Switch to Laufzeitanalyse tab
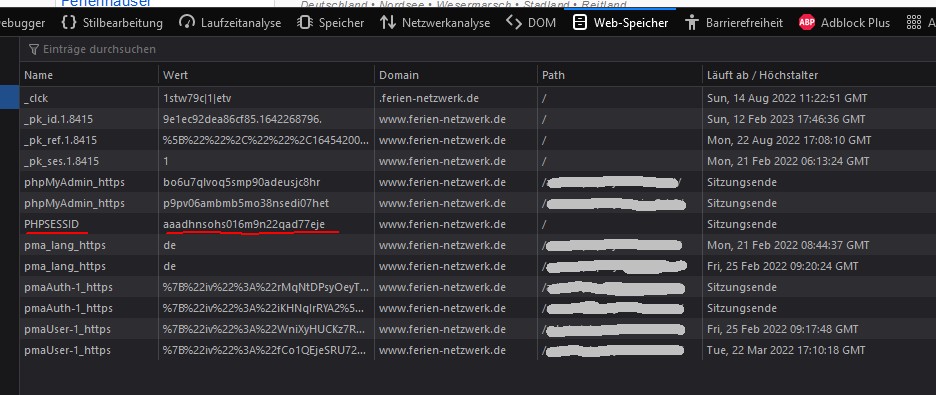 pos(230,23)
